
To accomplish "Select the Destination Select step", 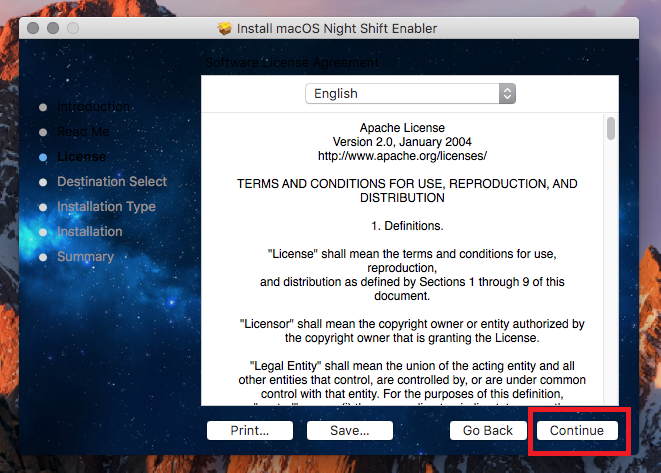I will click(x=112, y=181).
